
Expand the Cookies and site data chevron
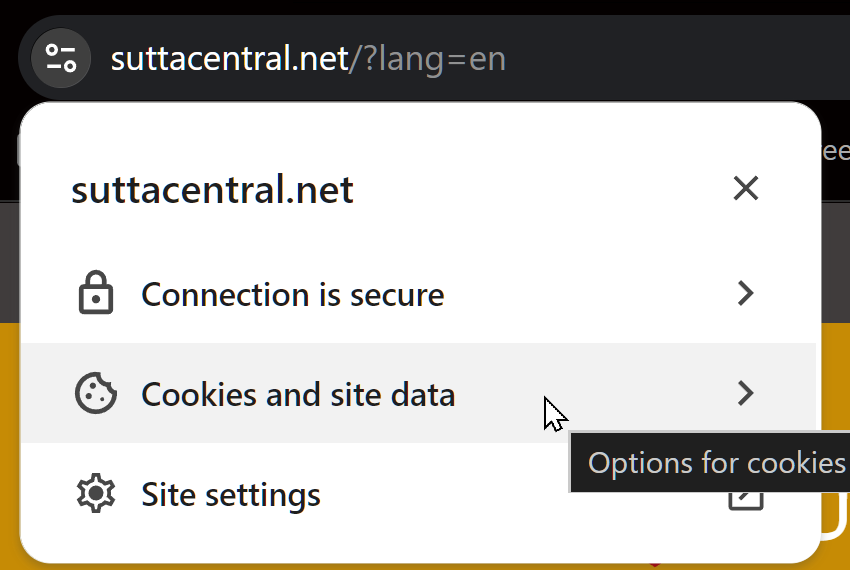click(x=745, y=393)
